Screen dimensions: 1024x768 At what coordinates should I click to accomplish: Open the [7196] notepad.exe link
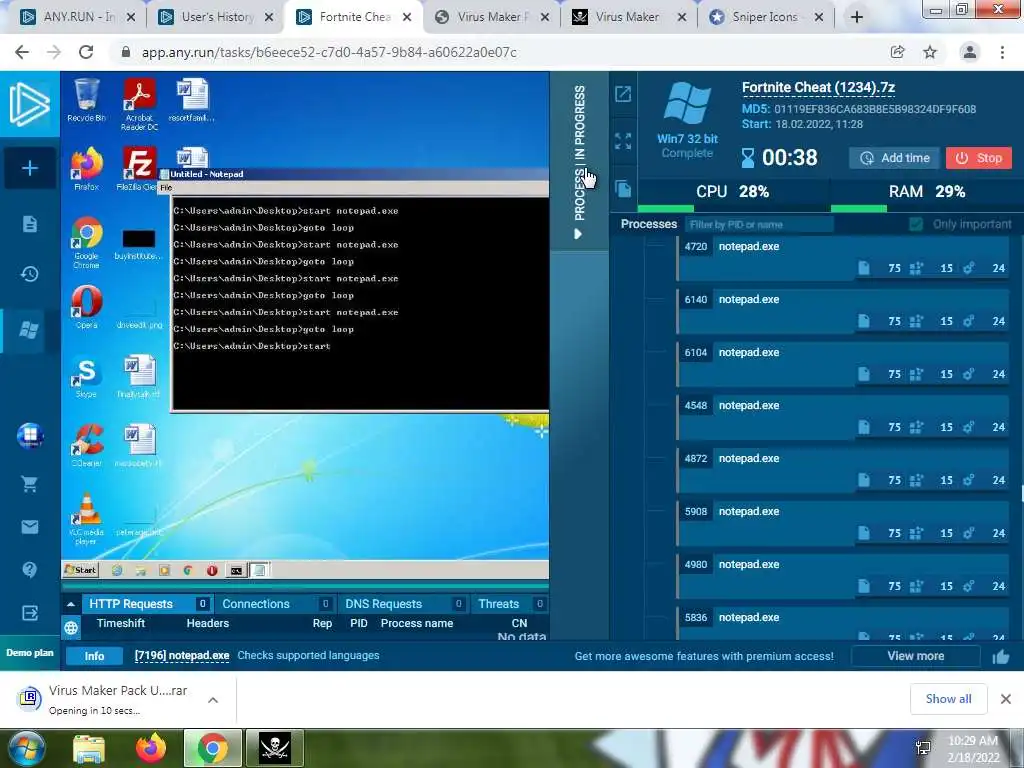coord(182,656)
